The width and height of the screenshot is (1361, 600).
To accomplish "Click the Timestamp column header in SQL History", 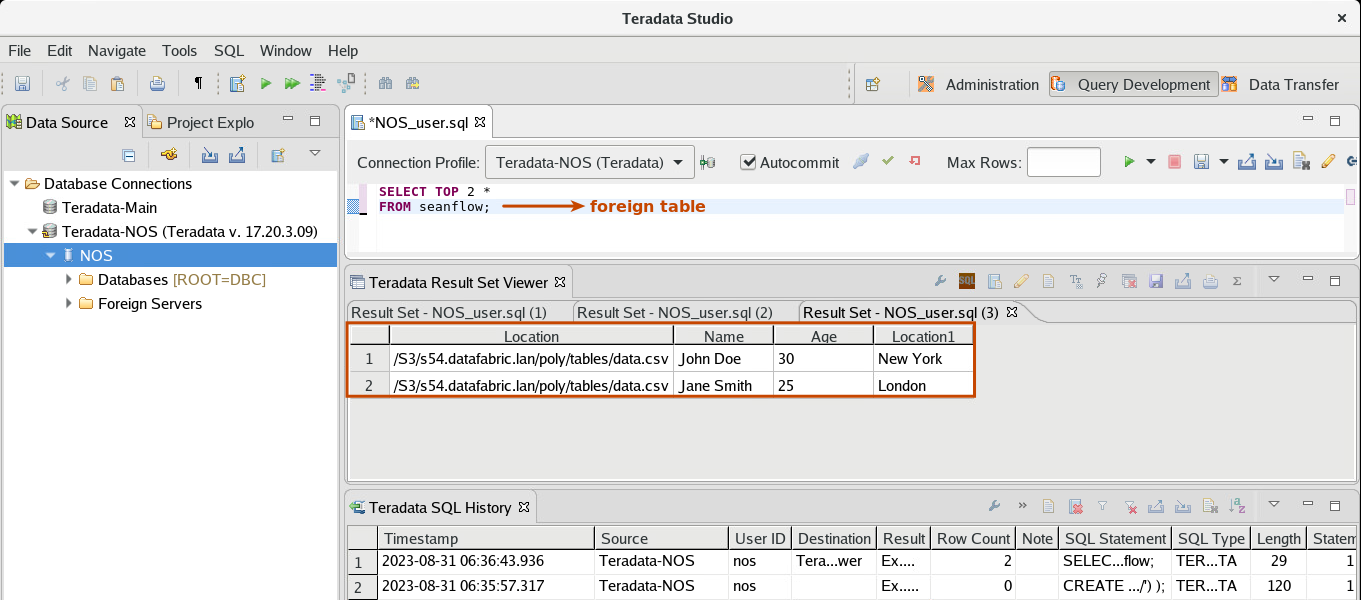I will pos(486,538).
